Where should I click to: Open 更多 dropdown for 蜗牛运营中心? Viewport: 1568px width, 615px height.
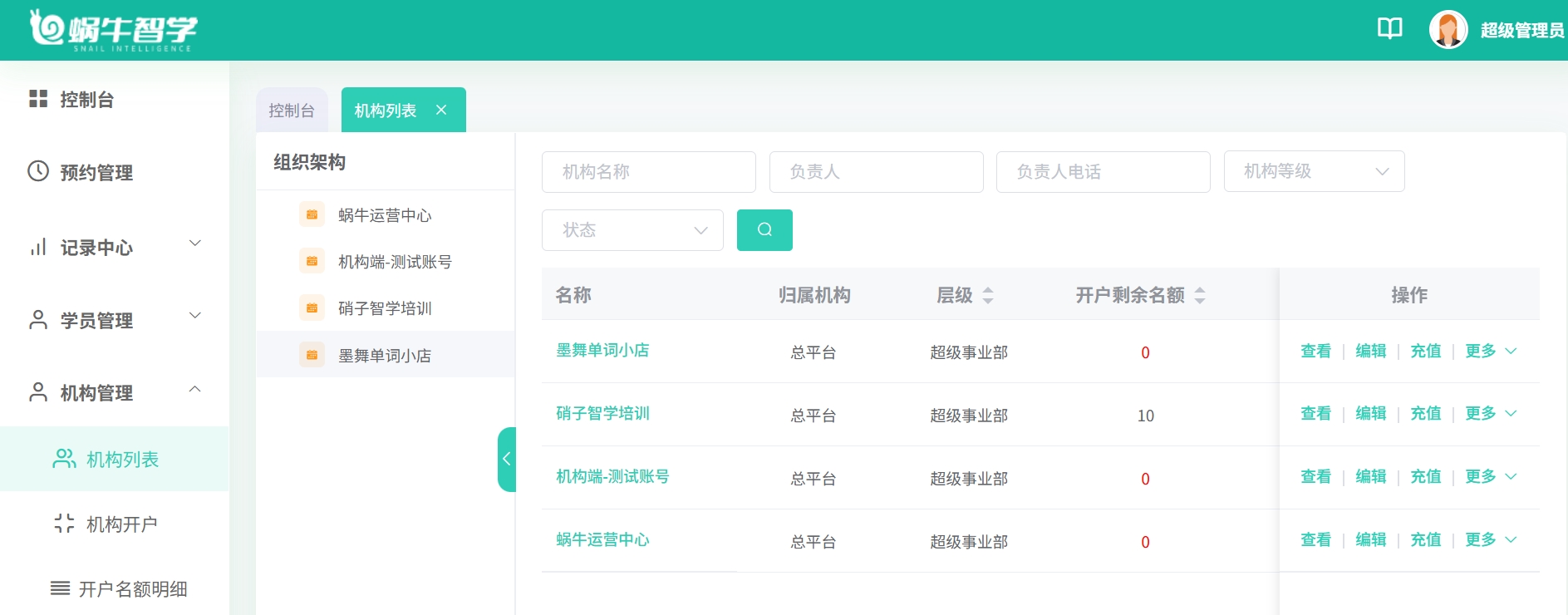[1491, 539]
